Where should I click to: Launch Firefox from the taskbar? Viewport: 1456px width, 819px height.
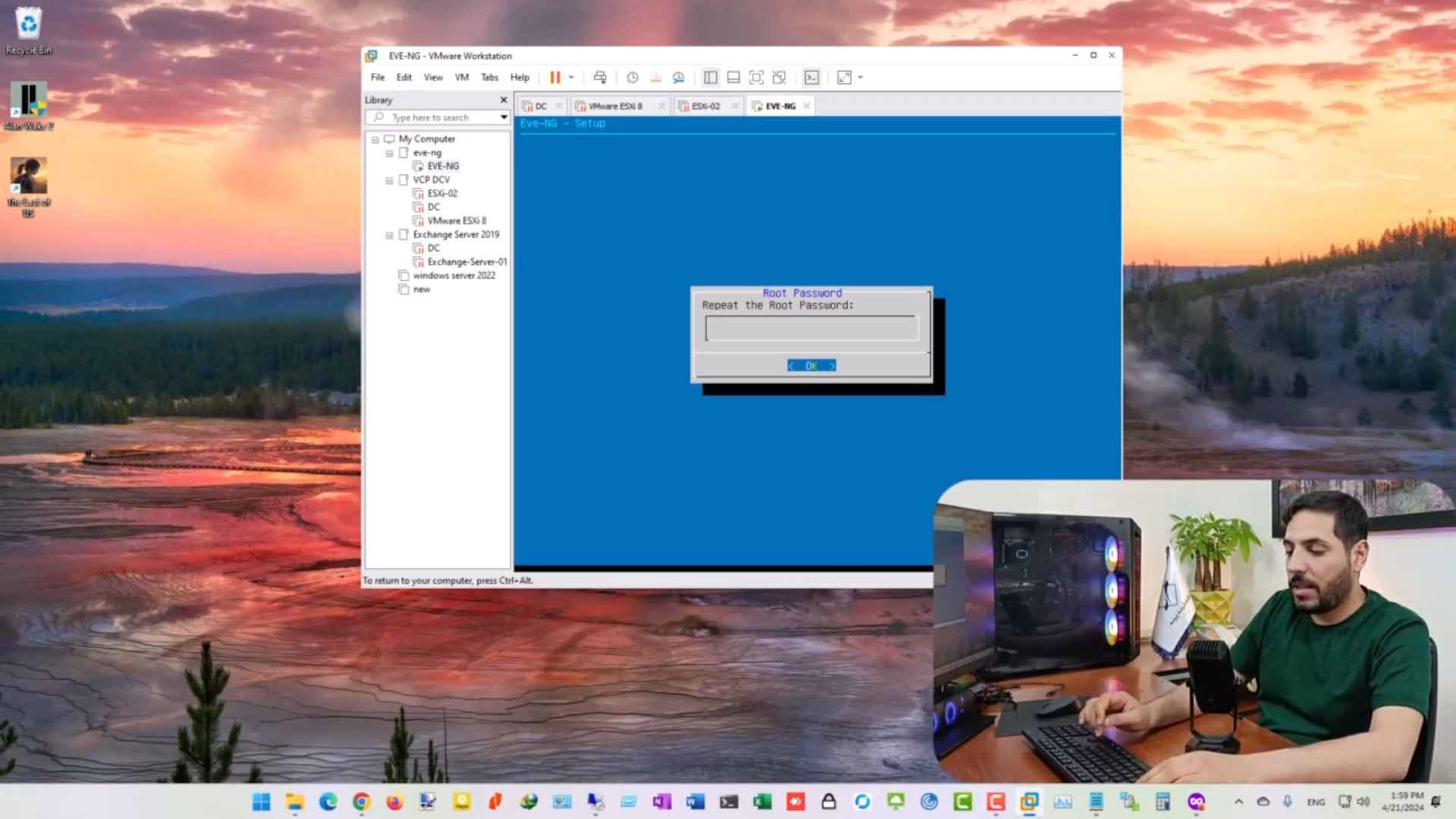(395, 802)
